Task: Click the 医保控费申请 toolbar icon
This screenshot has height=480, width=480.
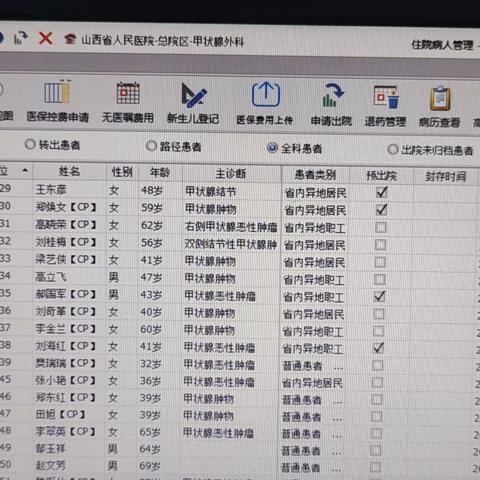Action: 58,92
